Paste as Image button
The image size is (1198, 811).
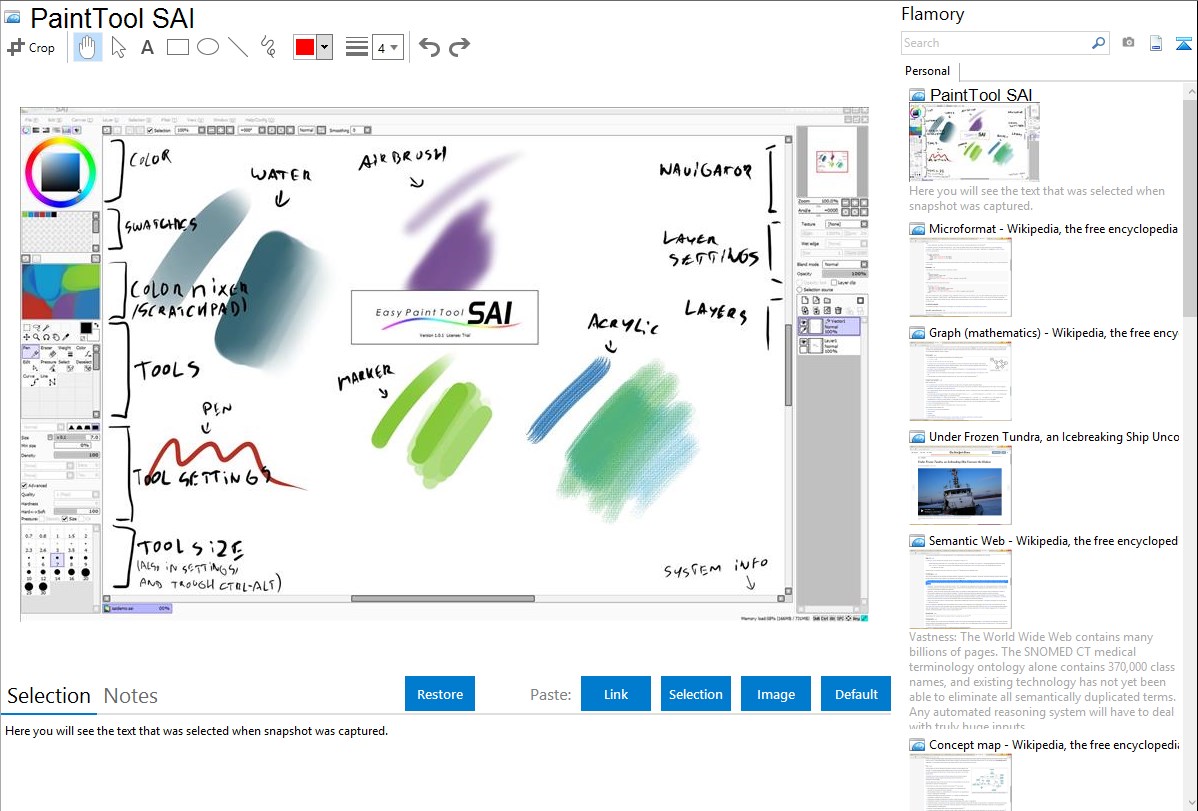pyautogui.click(x=775, y=694)
